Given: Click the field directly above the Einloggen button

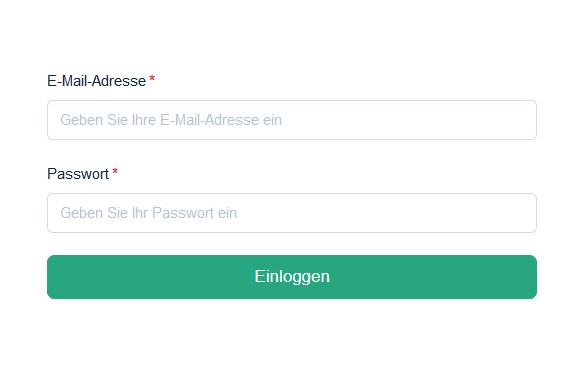Looking at the screenshot, I should [x=292, y=213].
